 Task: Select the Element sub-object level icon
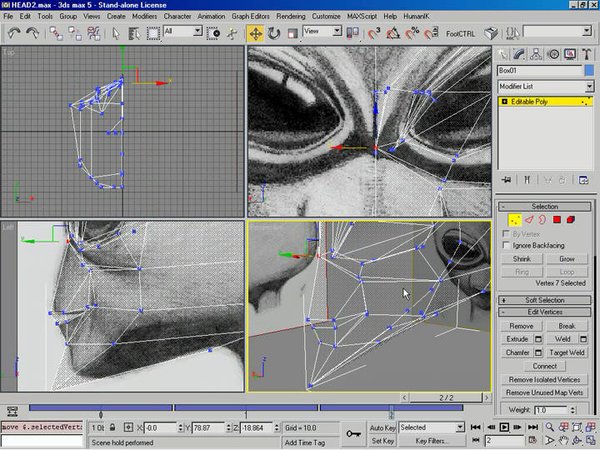(x=570, y=219)
